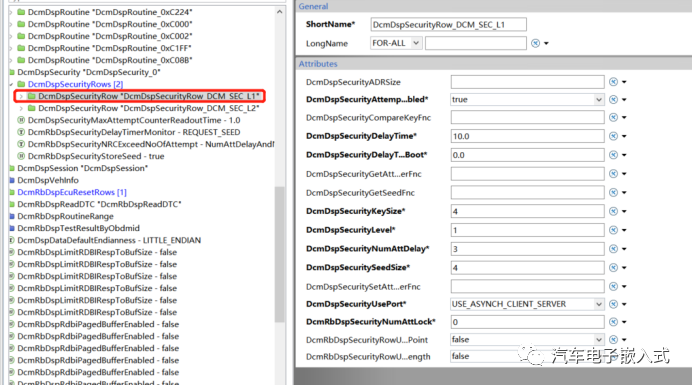Click the tree panel vertical scrollbar thumb
692x386 pixels.
click(x=279, y=255)
